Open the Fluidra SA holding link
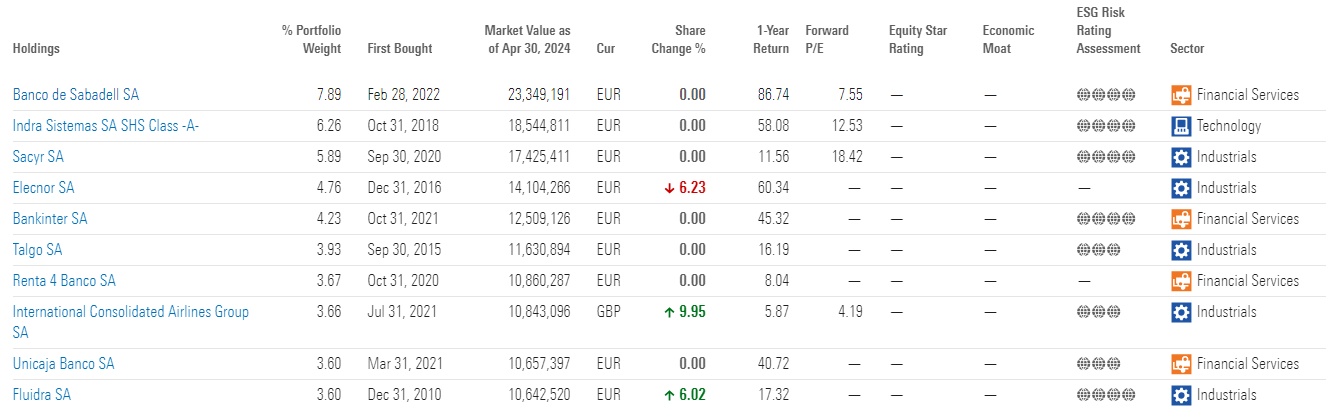Screen dimensions: 1326x416 (x=41, y=395)
